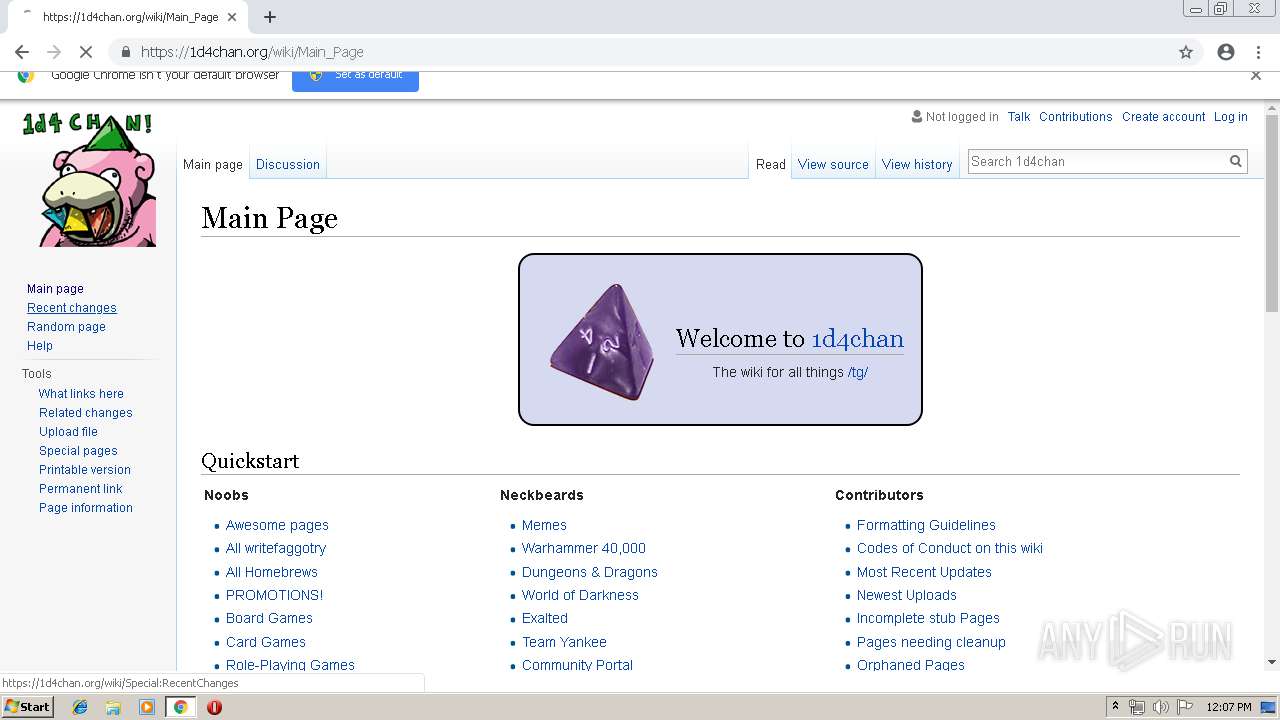Dismiss the default browser notification bar
Screen dimensions: 1280x720
(1256, 75)
